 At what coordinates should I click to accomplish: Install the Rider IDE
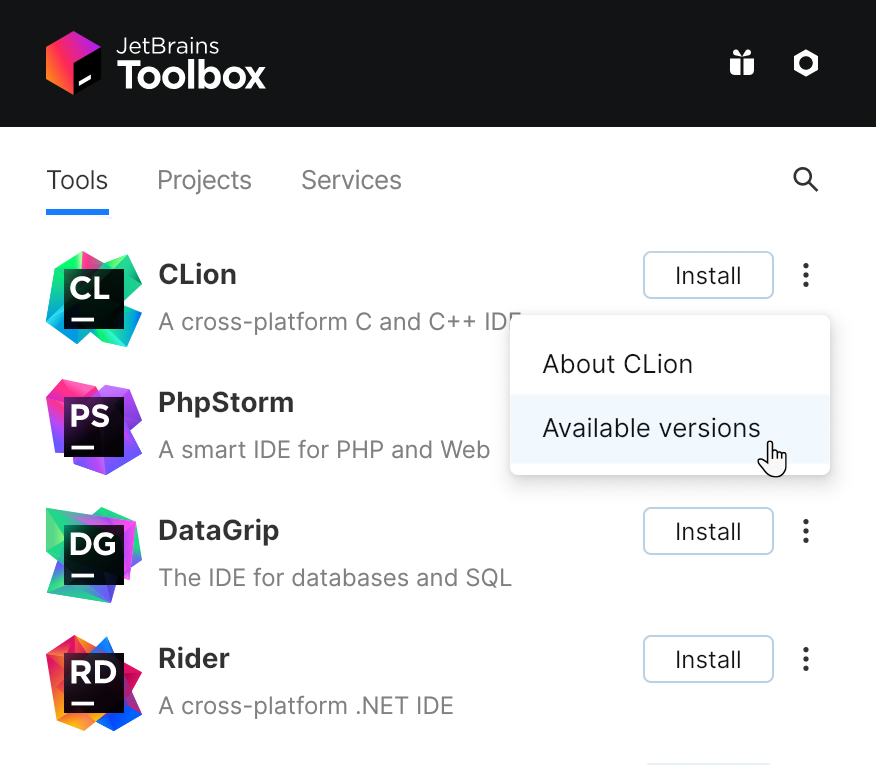(708, 659)
